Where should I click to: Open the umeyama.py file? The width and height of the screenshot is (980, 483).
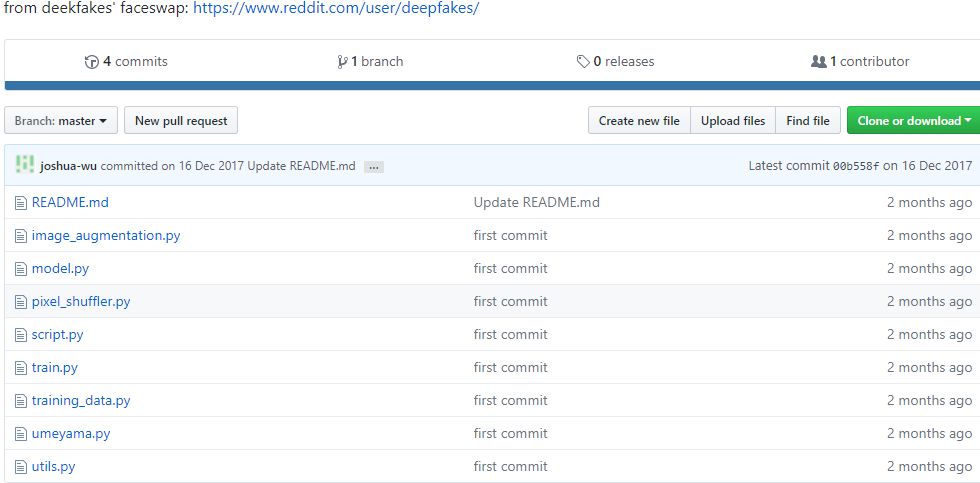tap(71, 434)
